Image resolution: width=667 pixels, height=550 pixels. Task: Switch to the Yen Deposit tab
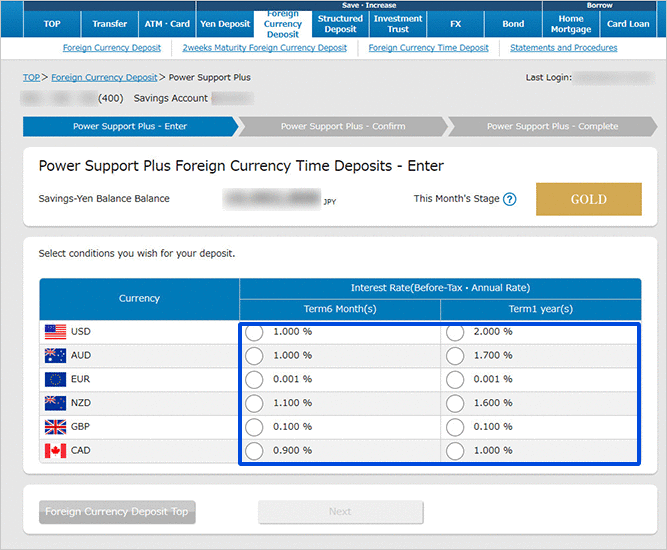[225, 24]
